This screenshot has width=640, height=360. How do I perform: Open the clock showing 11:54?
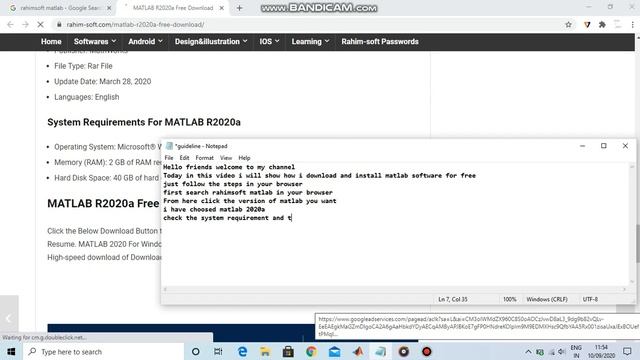click(x=601, y=352)
